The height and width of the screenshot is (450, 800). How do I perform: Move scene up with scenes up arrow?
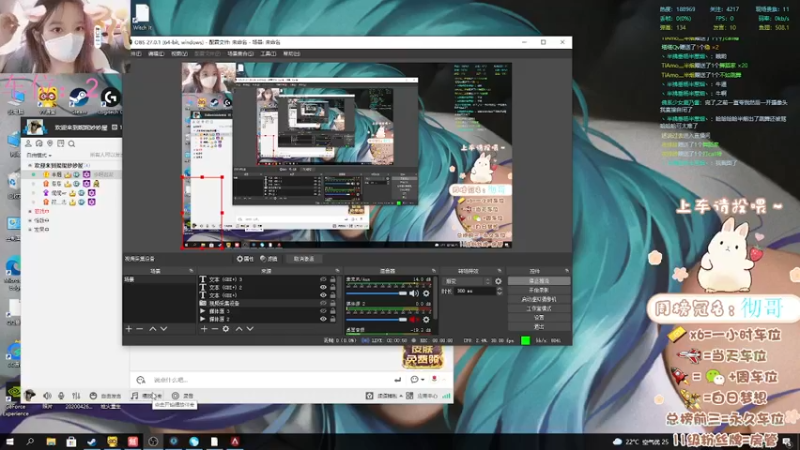point(153,329)
